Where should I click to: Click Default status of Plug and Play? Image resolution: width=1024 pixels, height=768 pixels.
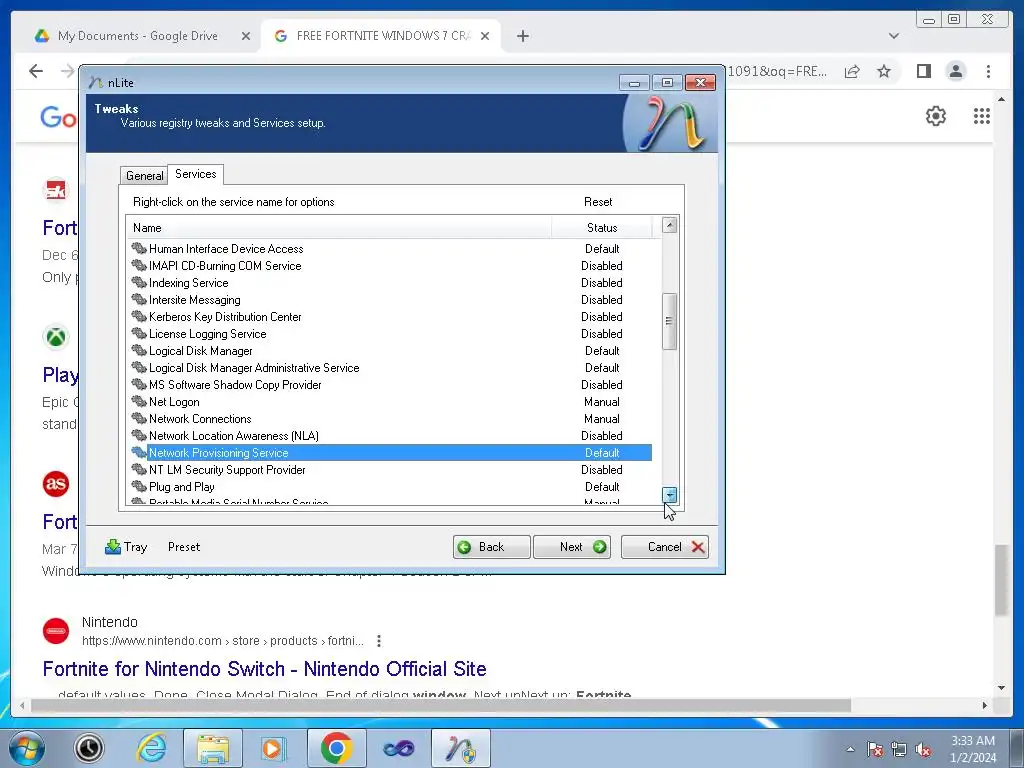601,487
